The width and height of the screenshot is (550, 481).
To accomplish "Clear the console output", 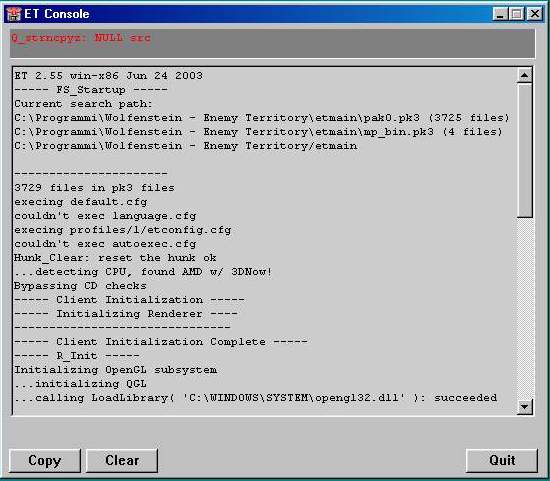I will pyautogui.click(x=122, y=460).
